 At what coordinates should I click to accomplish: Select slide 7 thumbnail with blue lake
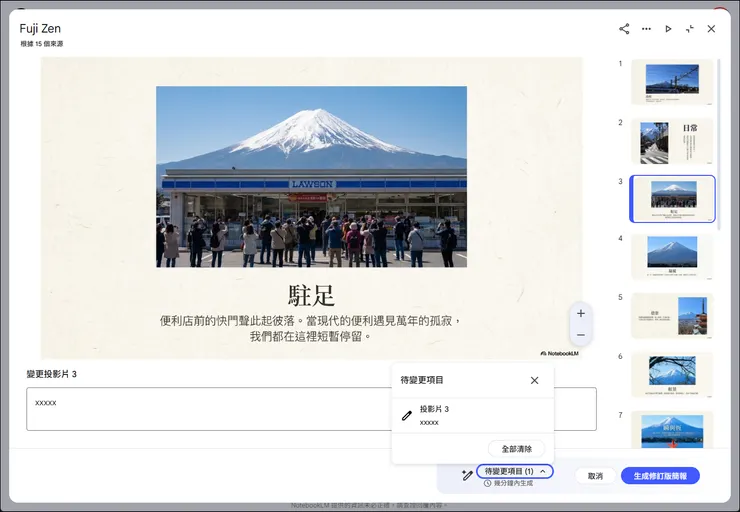point(672,429)
